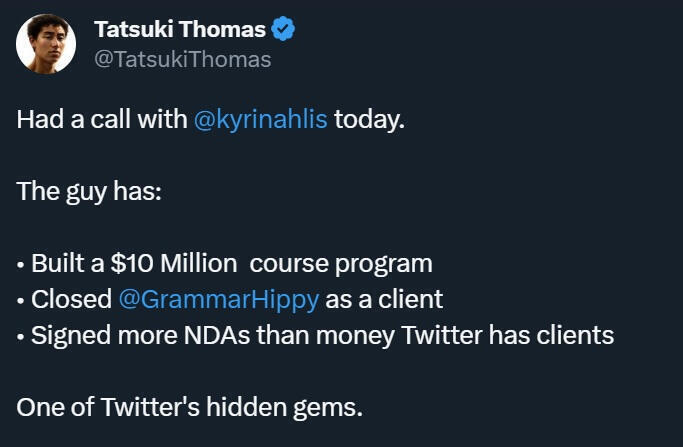Click the "$10 Million" text

[174, 264]
